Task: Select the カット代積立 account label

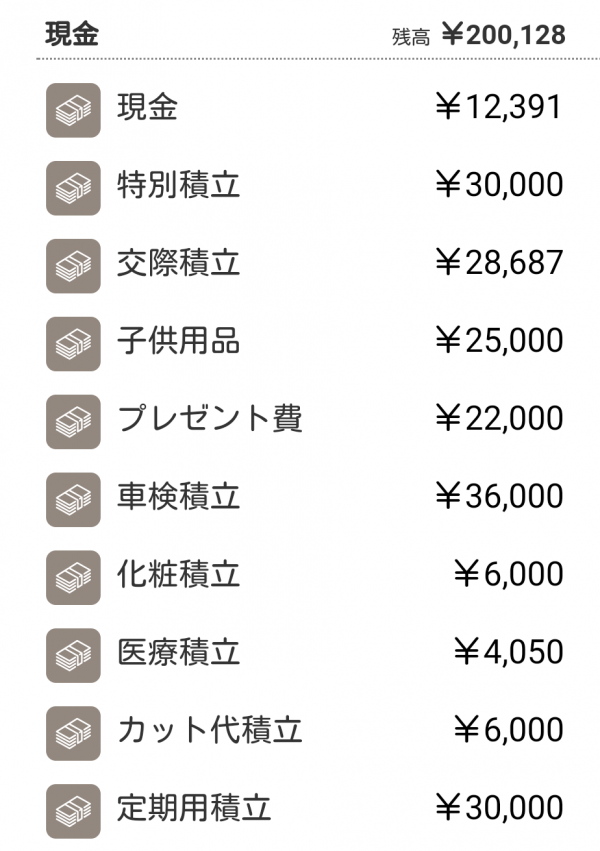Action: pos(210,730)
